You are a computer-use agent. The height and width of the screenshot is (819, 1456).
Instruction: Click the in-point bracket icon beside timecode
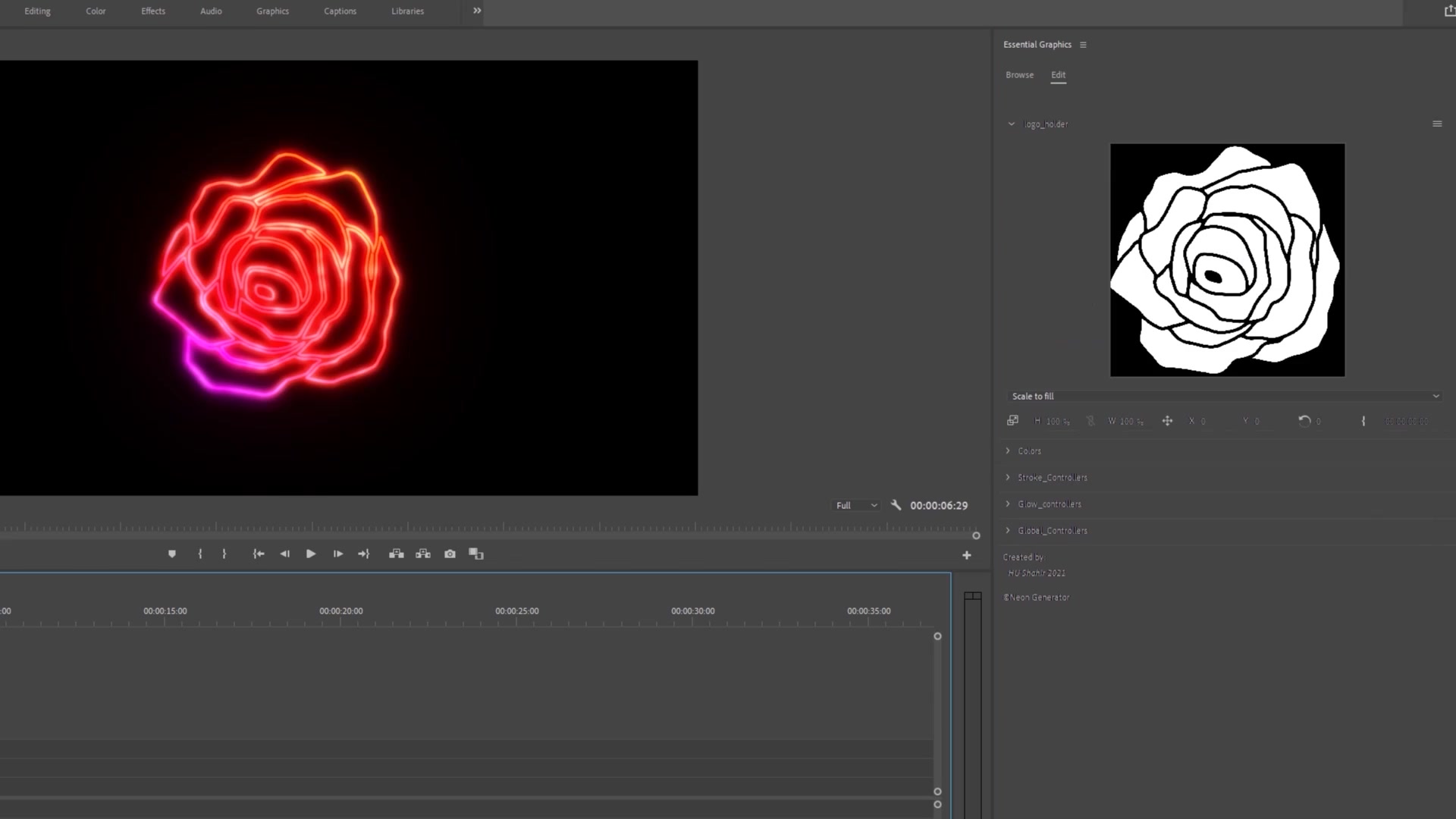[x=1363, y=421]
